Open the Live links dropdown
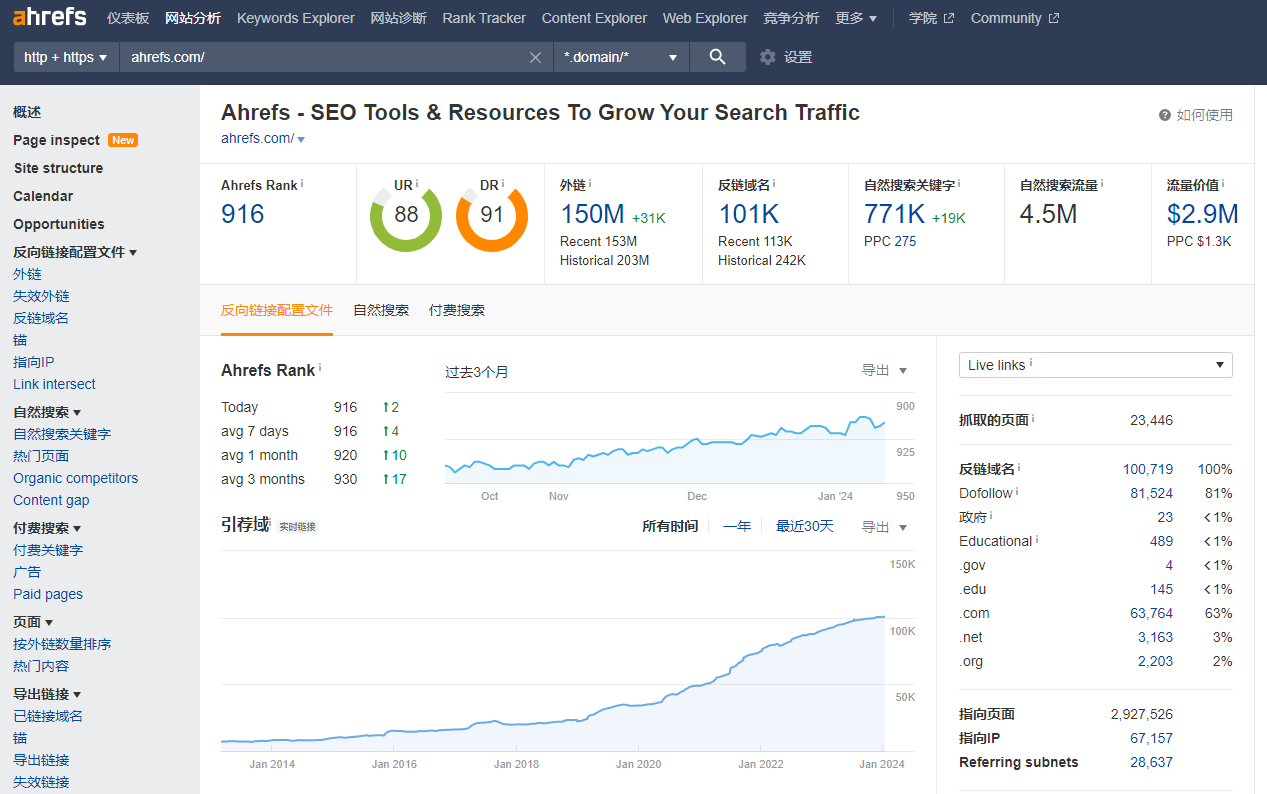 pos(1095,365)
